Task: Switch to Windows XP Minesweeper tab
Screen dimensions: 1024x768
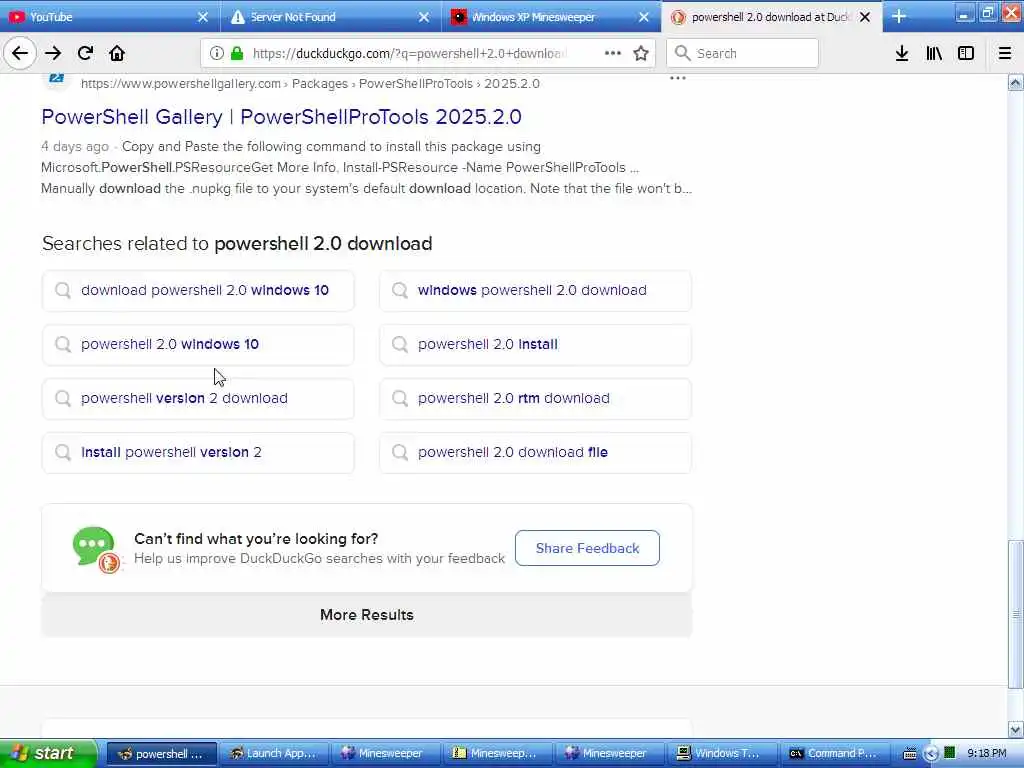Action: (551, 17)
